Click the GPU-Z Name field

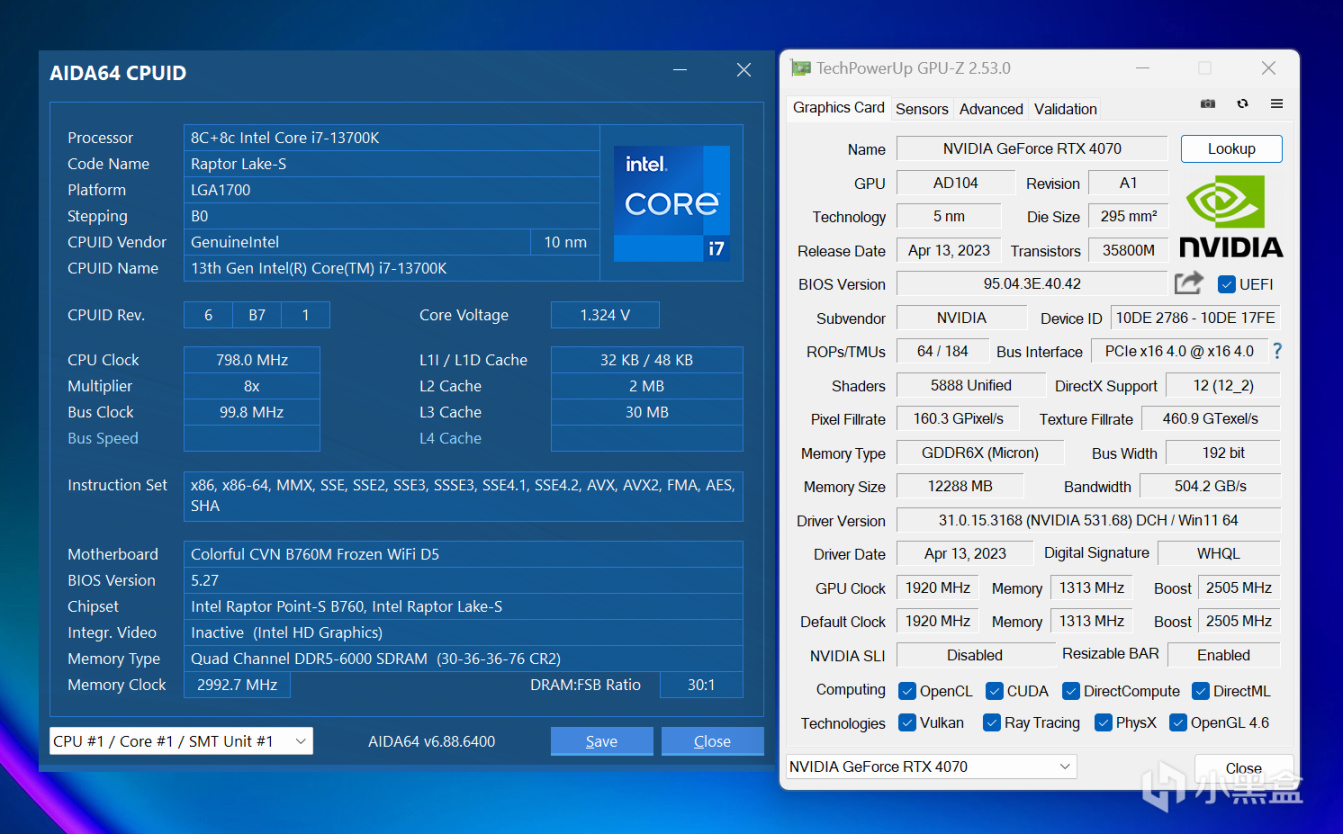[1032, 149]
